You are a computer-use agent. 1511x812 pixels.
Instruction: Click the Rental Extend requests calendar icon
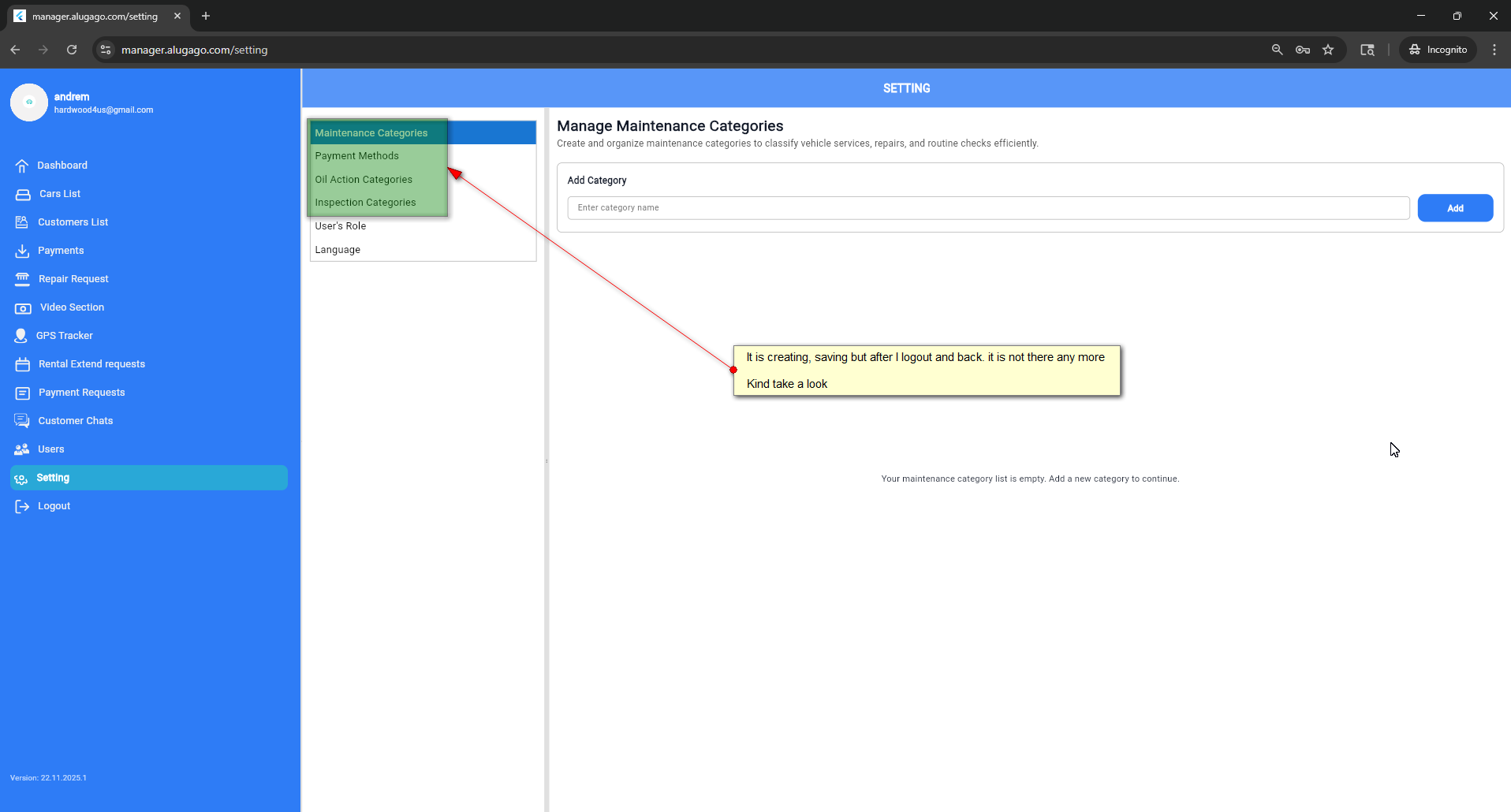click(x=22, y=364)
